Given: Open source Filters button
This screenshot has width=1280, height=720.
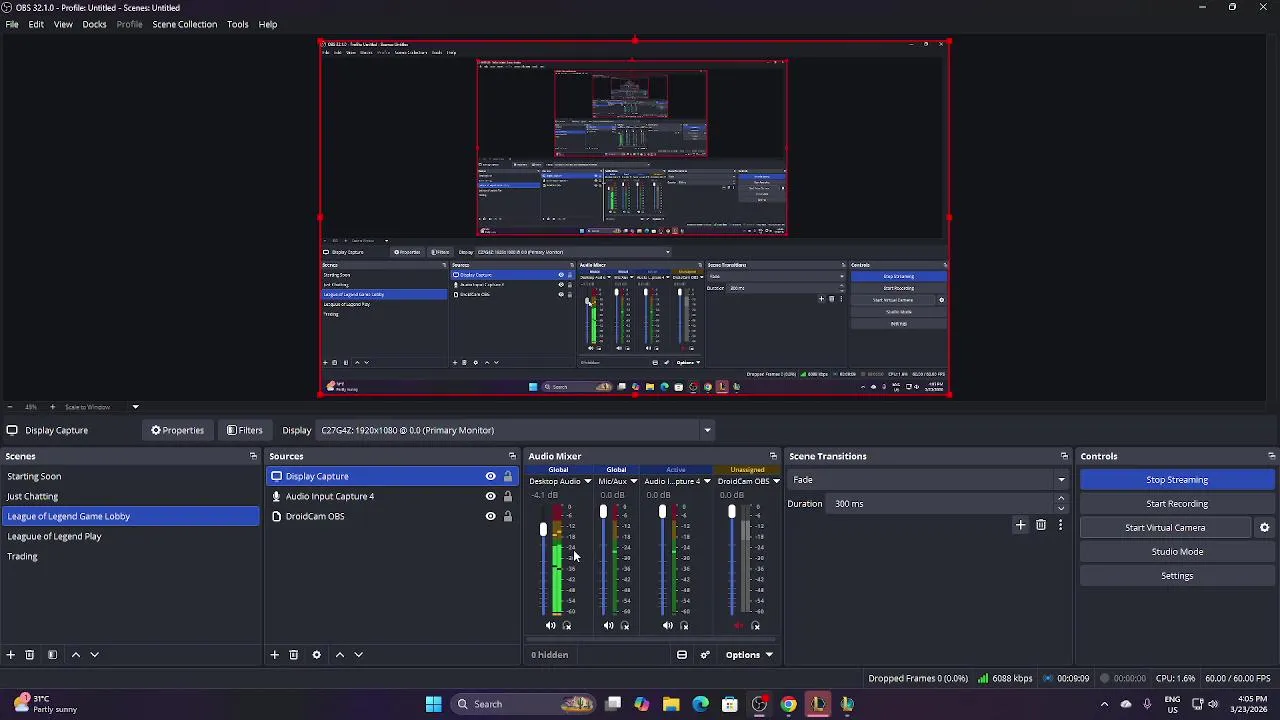Looking at the screenshot, I should point(245,430).
